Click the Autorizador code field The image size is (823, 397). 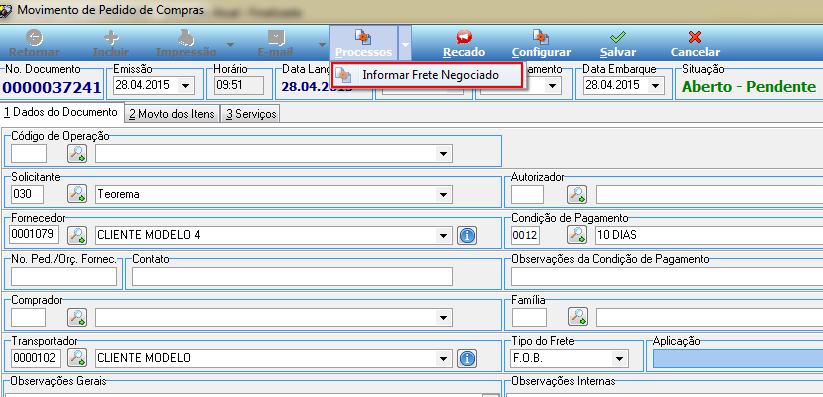(x=527, y=194)
